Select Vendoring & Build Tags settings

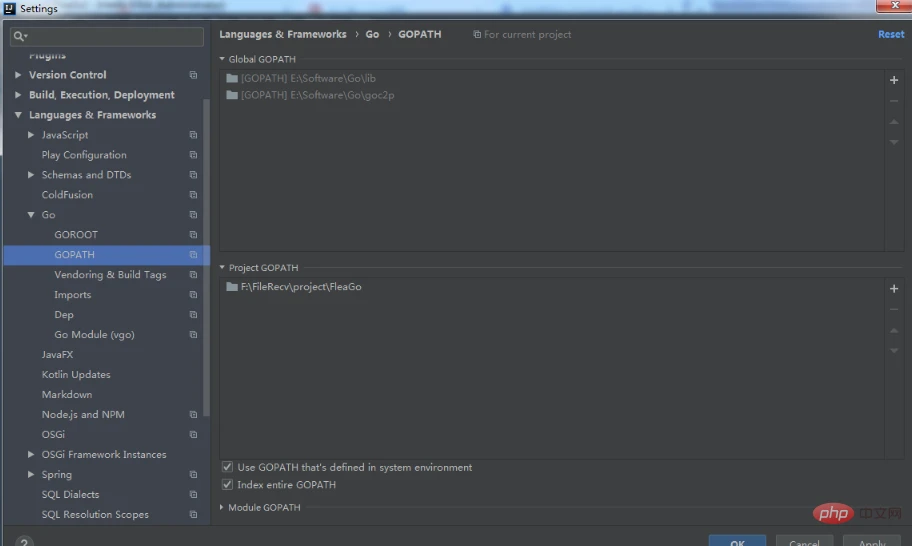110,274
